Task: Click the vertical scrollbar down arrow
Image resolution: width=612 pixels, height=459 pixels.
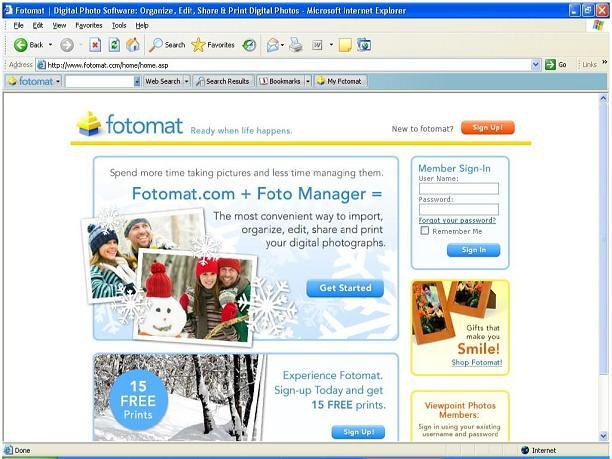Action: click(603, 436)
